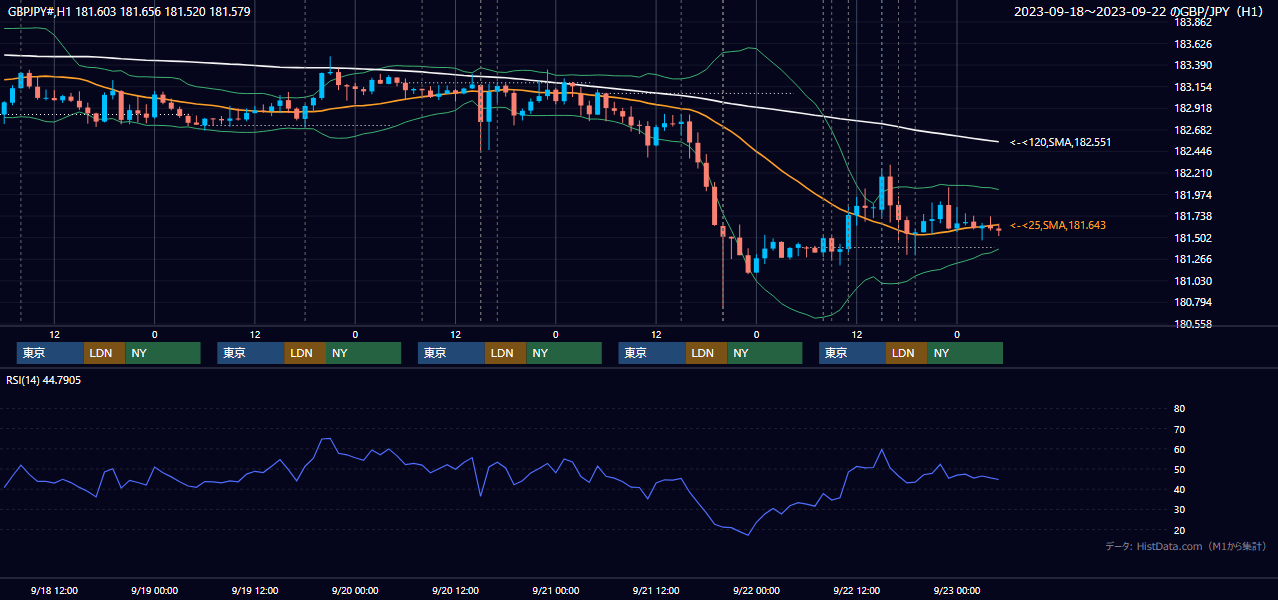Image resolution: width=1278 pixels, height=600 pixels.
Task: Click RSI scale level 80
Action: click(1179, 409)
